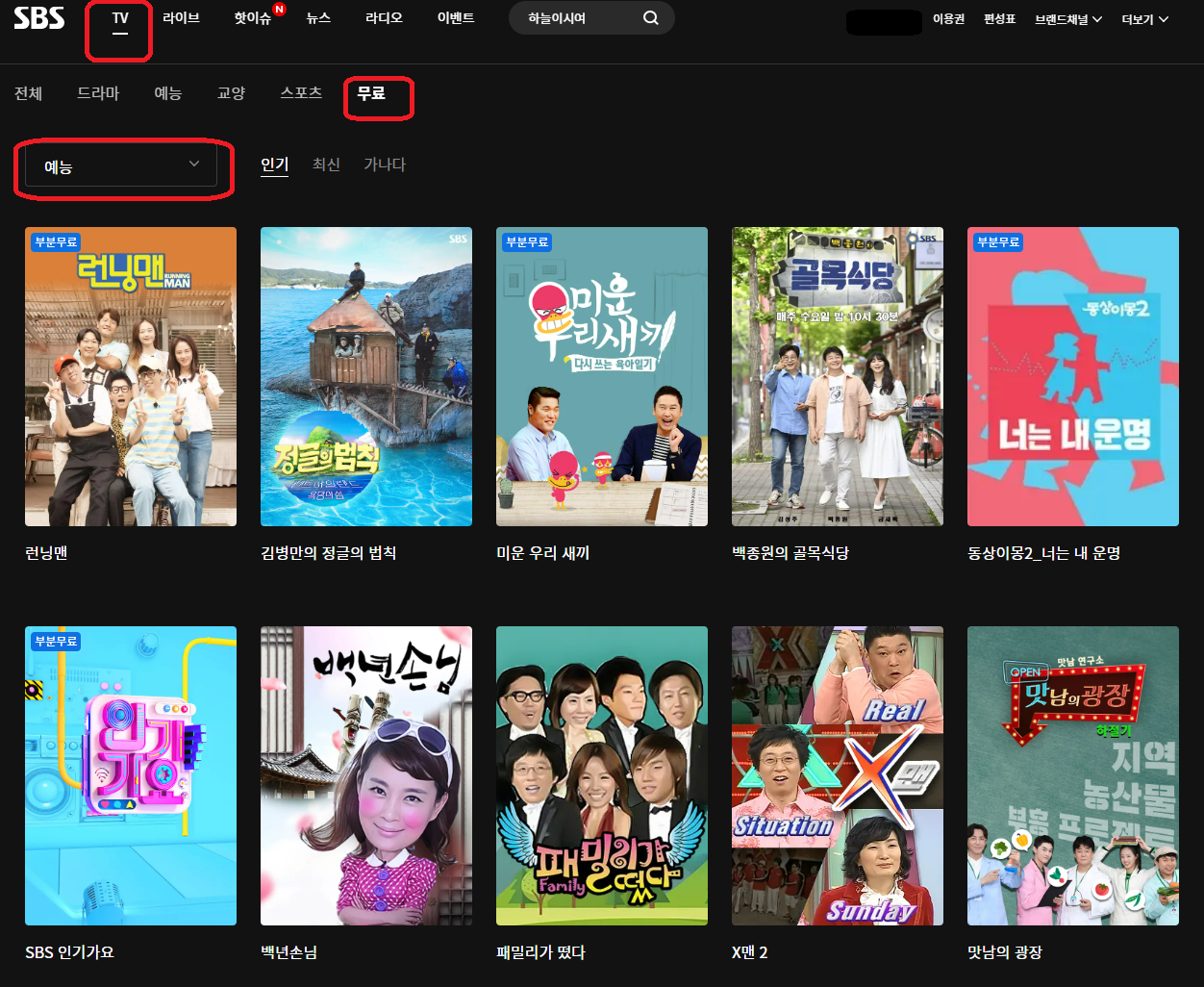Viewport: 1204px width, 987px height.
Task: Open the 김병만의 정글의 법칙 poster
Action: tap(366, 376)
